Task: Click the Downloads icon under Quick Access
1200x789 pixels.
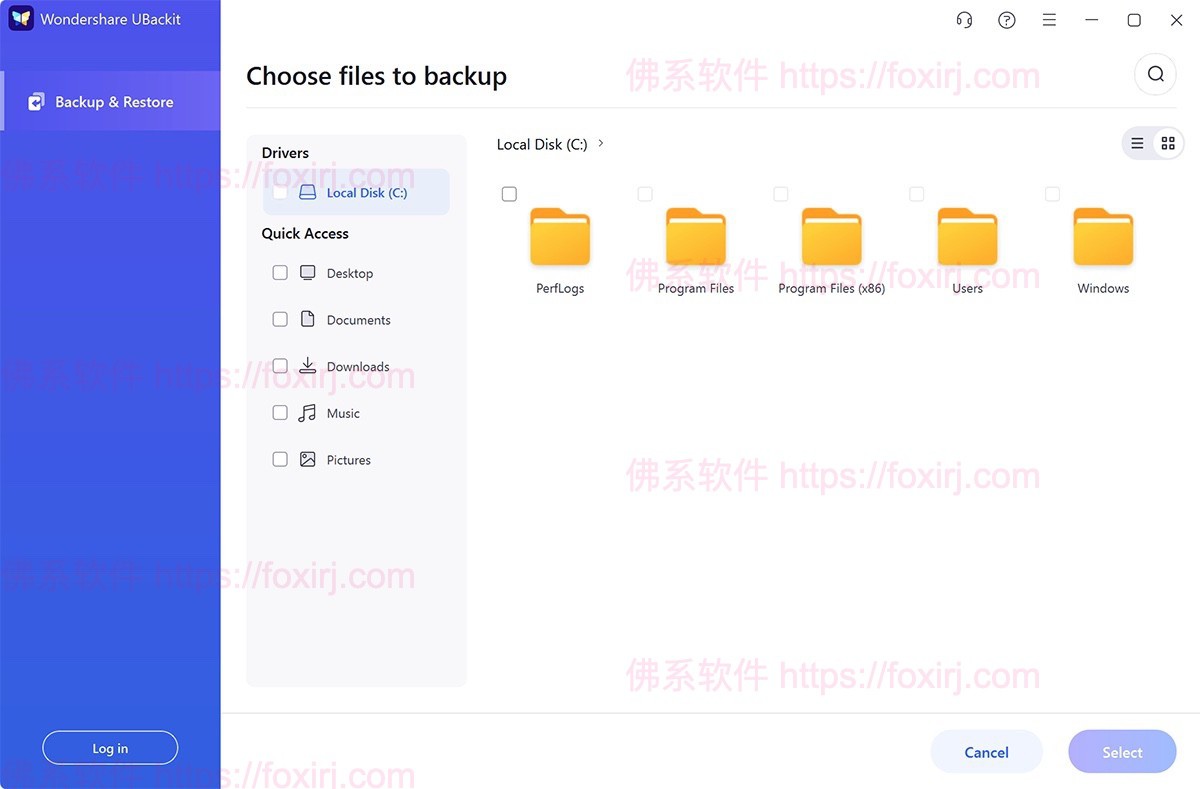Action: pyautogui.click(x=306, y=365)
